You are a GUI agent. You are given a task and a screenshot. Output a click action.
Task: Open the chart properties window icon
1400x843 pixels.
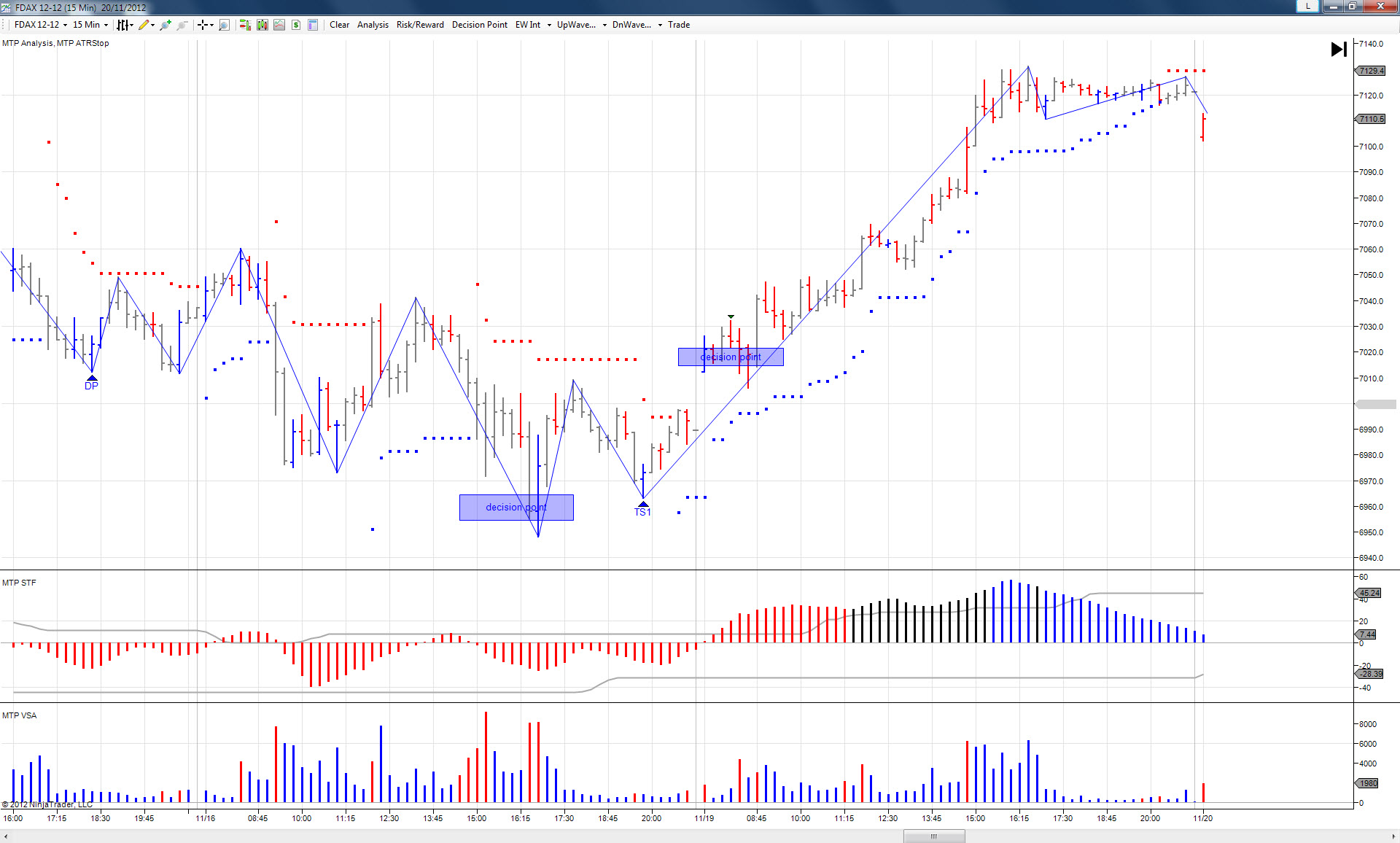pyautogui.click(x=313, y=25)
